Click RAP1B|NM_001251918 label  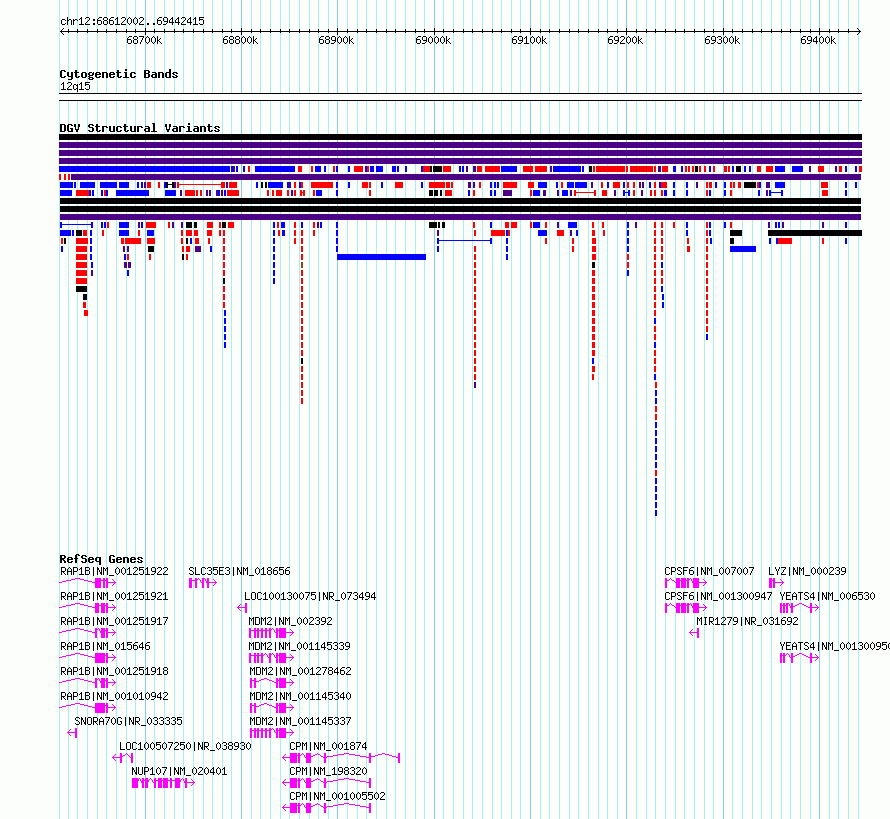(x=114, y=671)
